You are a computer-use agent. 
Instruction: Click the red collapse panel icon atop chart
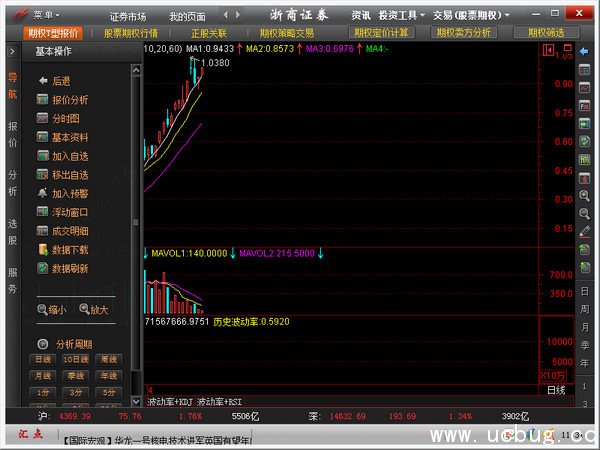click(x=548, y=50)
